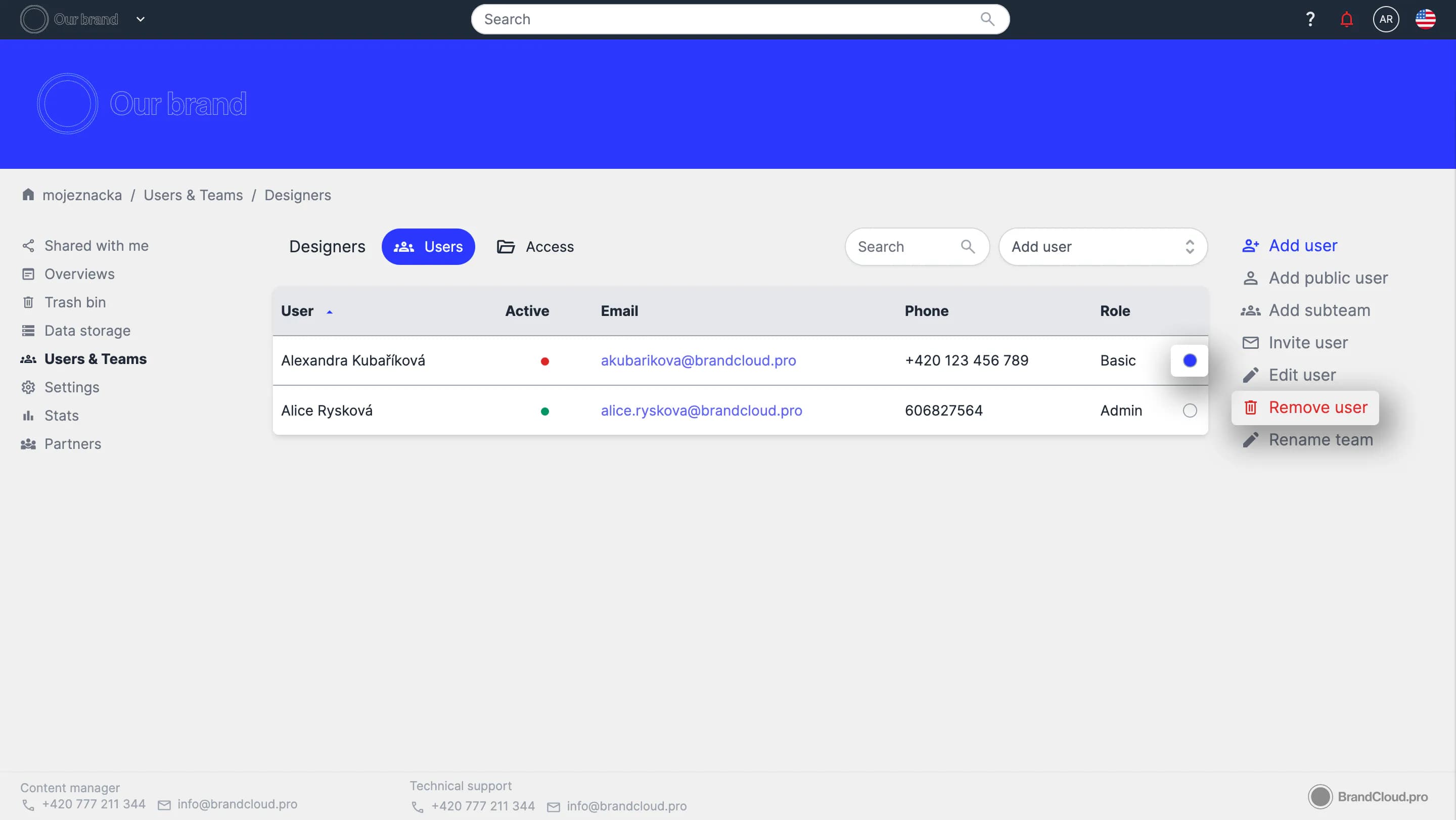Open Stats in the sidebar
This screenshot has width=1456, height=820.
(61, 416)
